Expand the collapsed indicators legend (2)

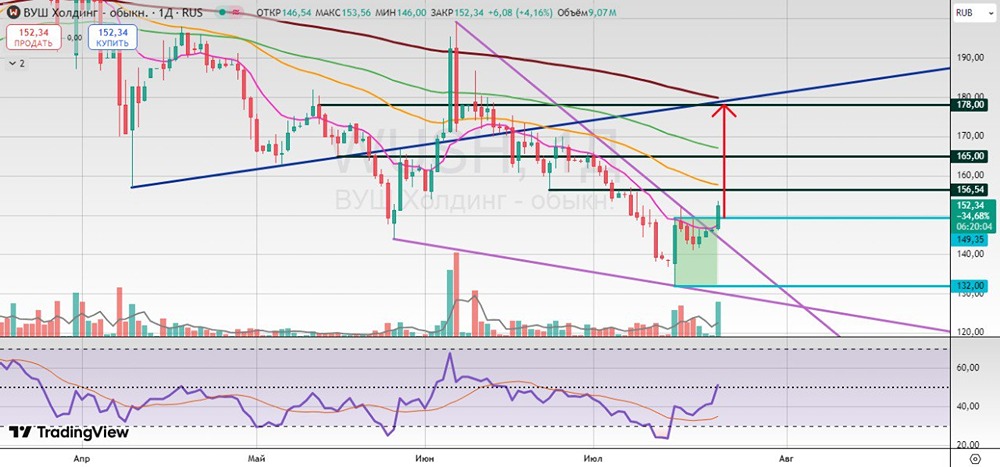tap(17, 63)
